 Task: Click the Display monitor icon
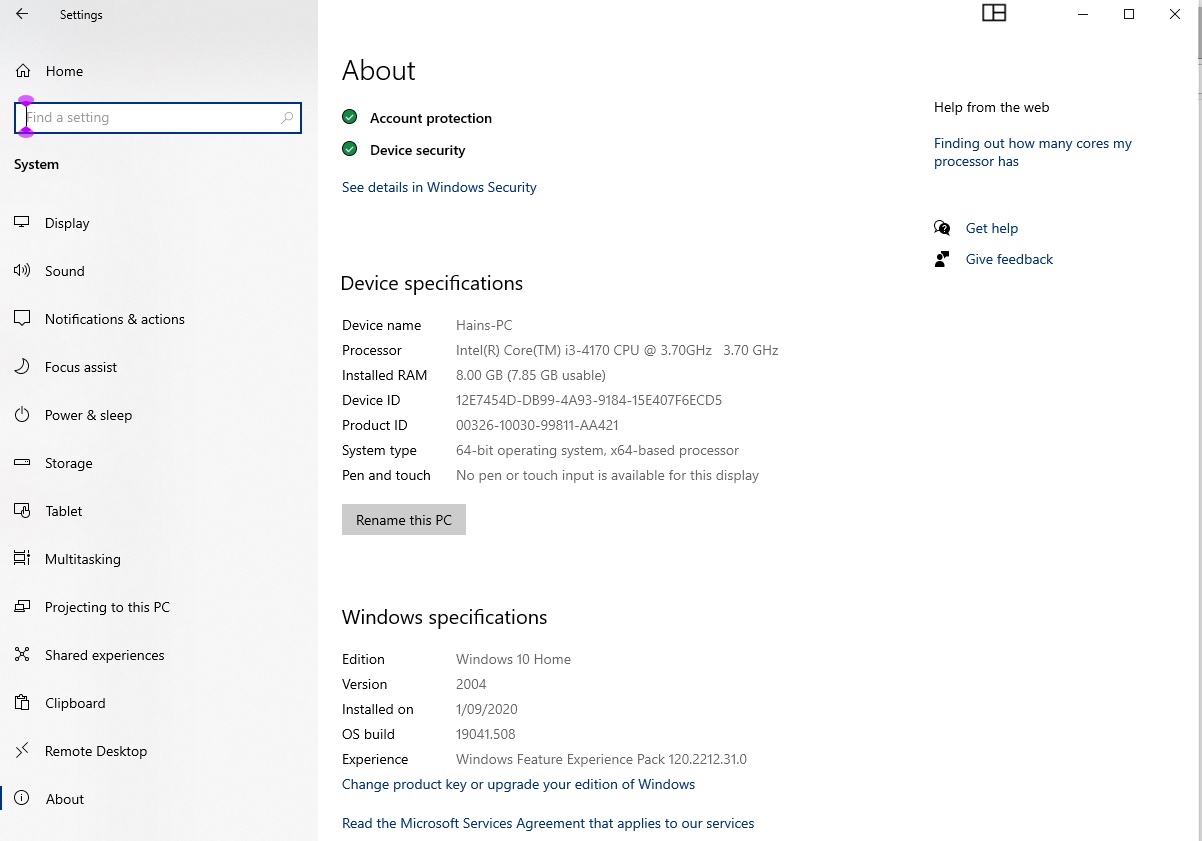tap(22, 223)
